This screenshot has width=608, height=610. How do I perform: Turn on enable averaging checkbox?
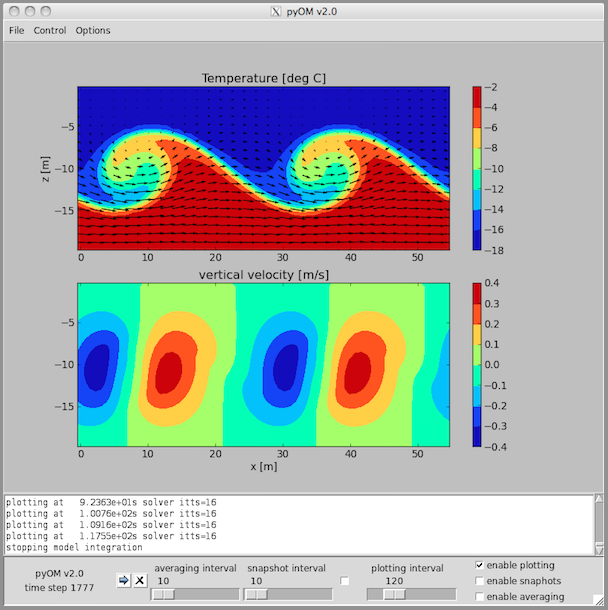pos(480,597)
